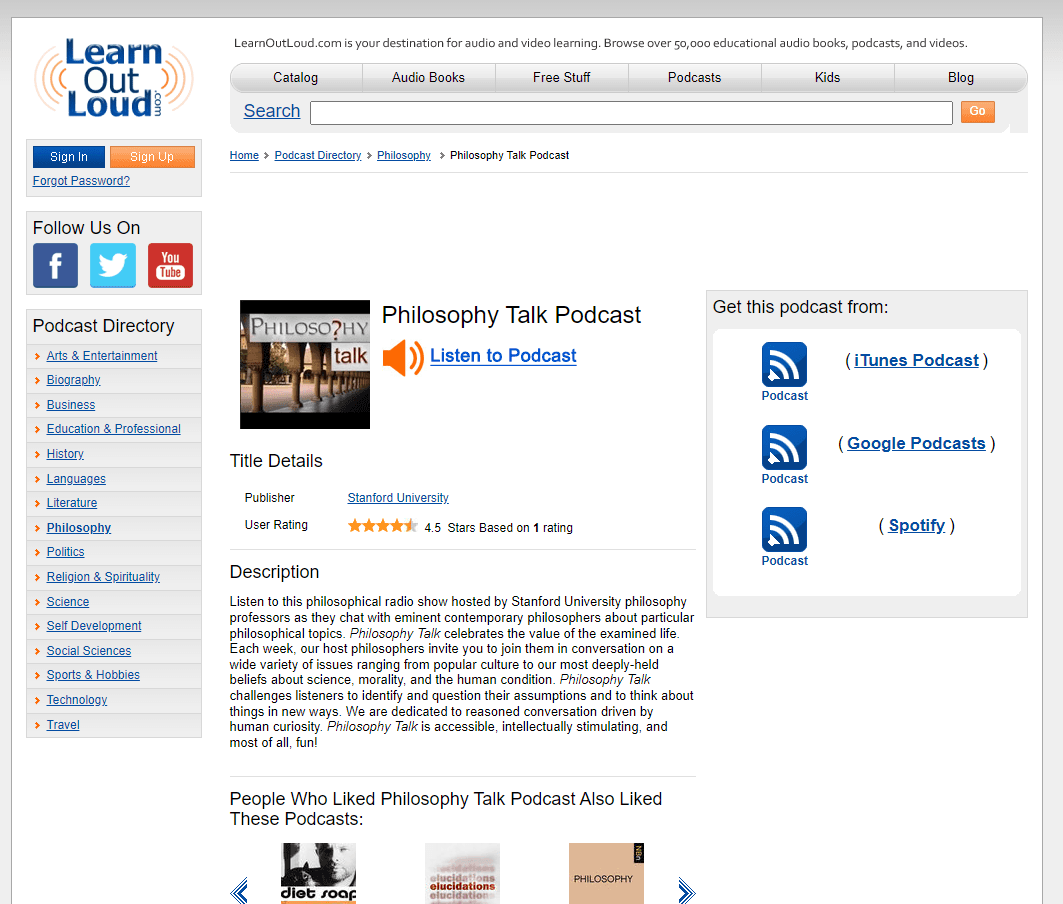Open the Stanford University publisher link
Viewport: 1063px width, 904px height.
click(x=398, y=498)
